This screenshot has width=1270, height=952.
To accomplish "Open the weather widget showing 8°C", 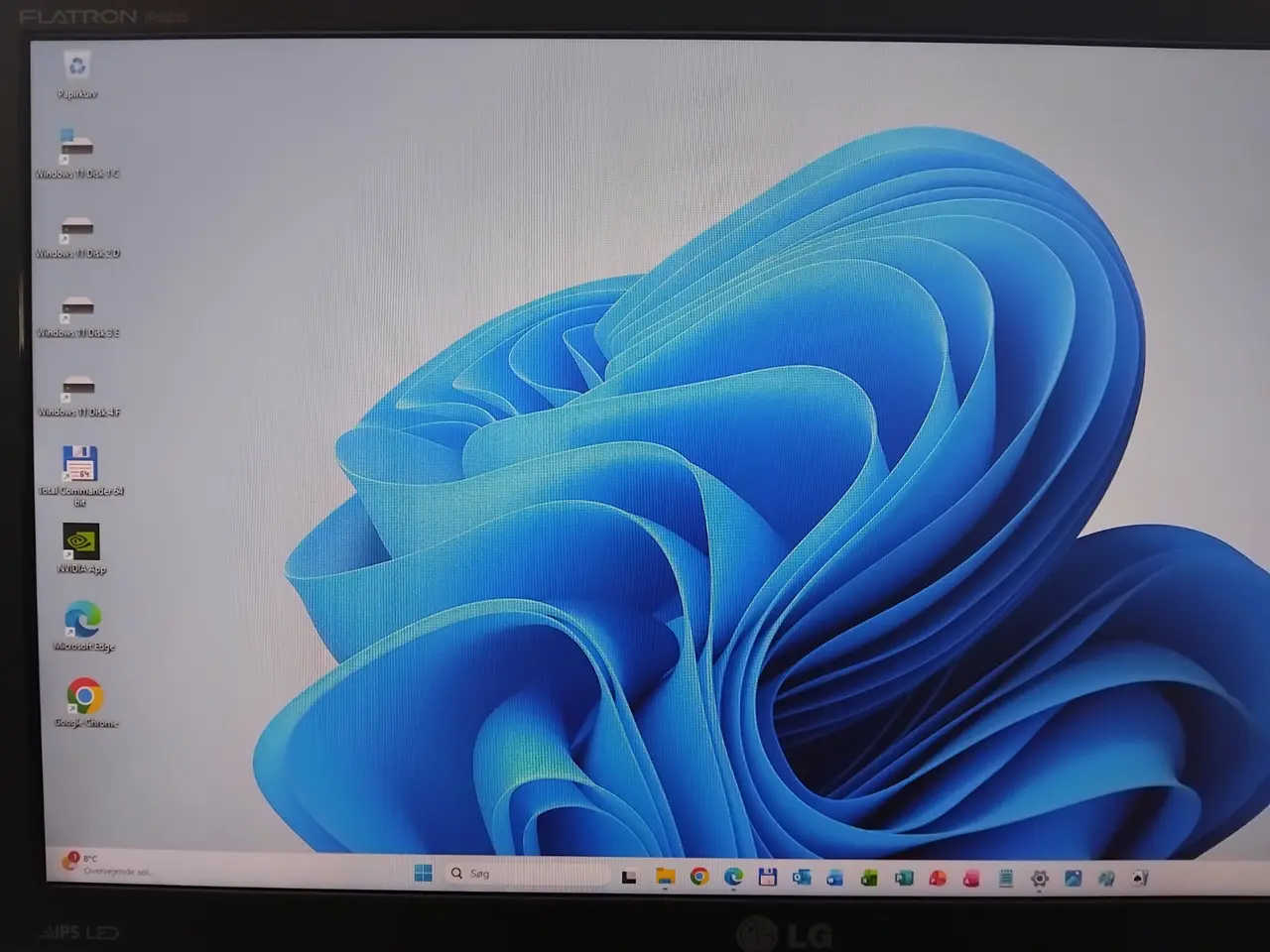I will click(107, 864).
